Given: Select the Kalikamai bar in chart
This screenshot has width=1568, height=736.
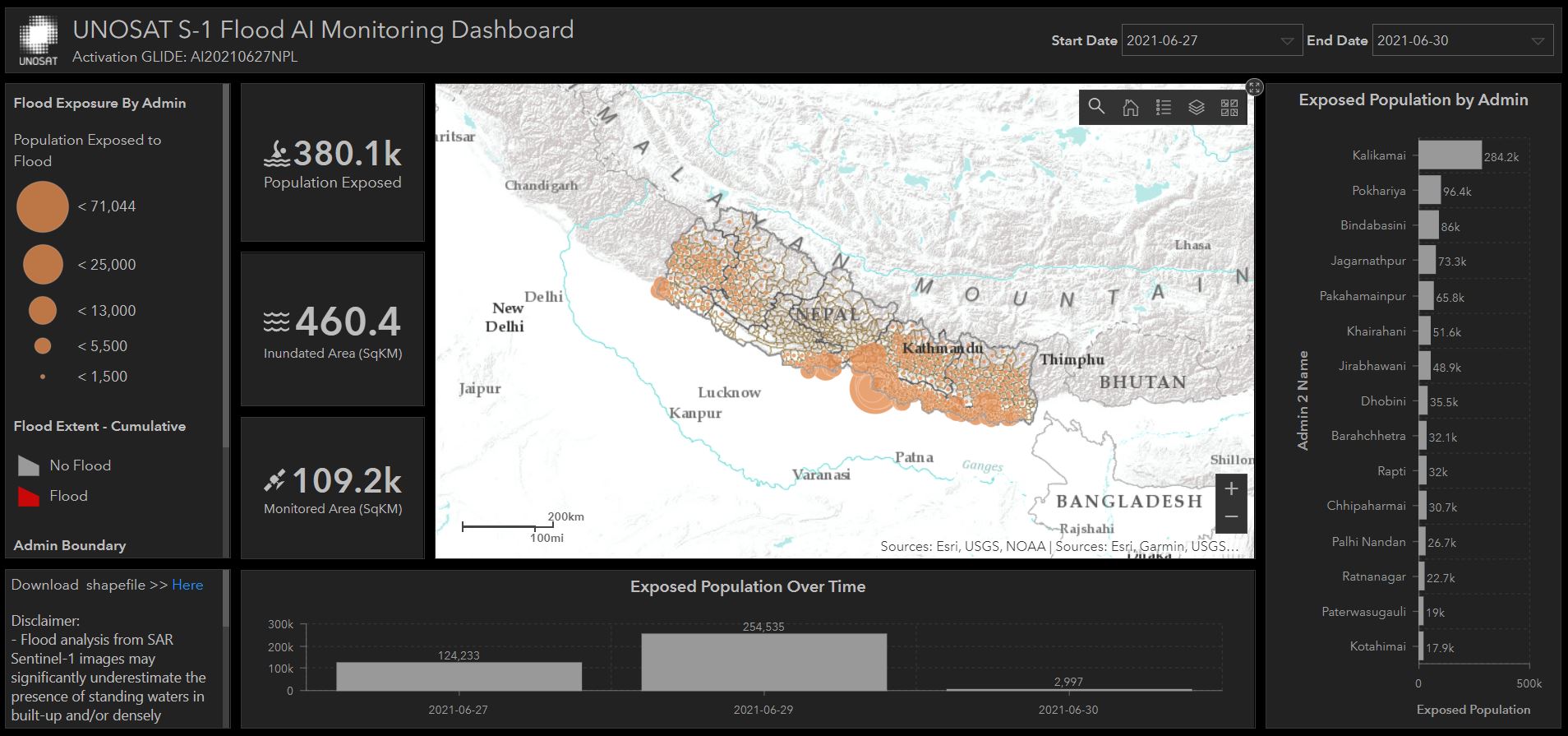Looking at the screenshot, I should point(1450,155).
